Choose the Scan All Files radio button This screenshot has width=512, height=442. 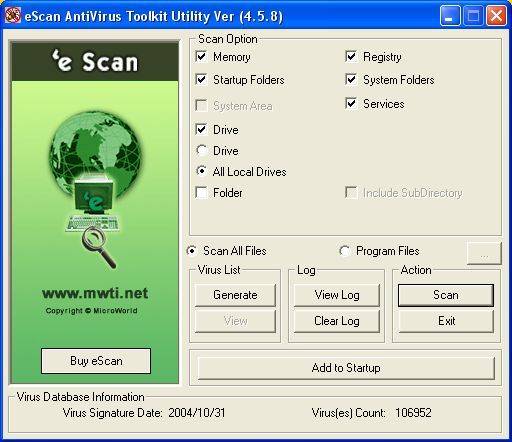(192, 251)
